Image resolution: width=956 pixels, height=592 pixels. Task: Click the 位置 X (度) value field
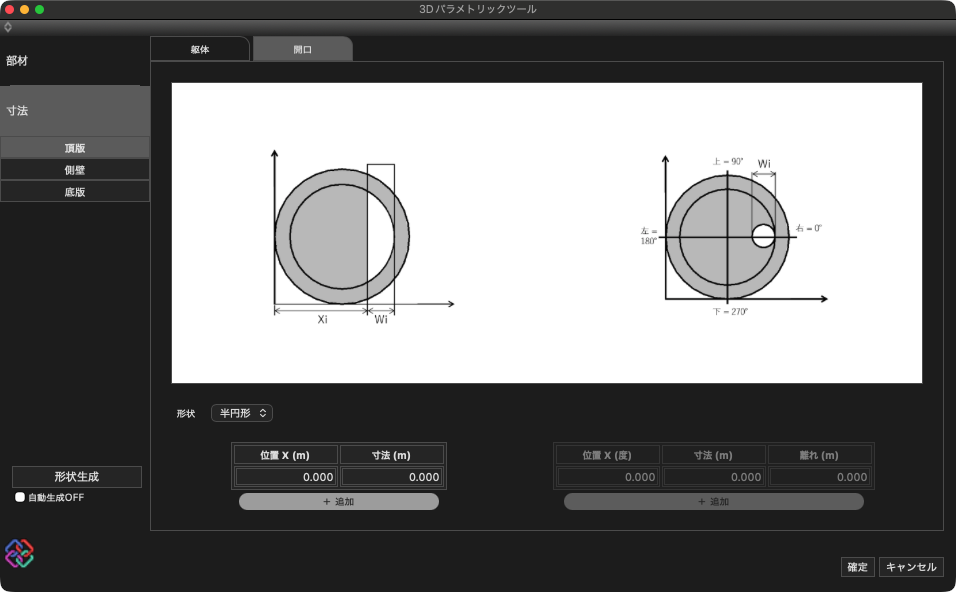pos(607,477)
